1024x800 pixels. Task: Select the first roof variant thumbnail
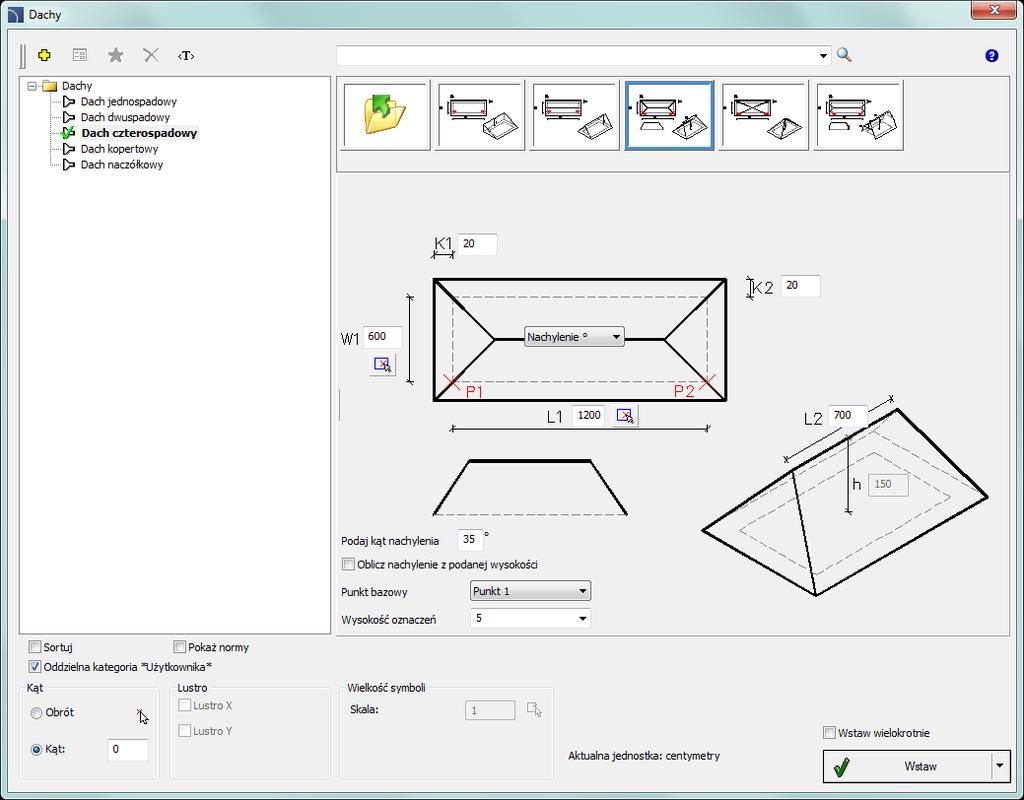(480, 116)
